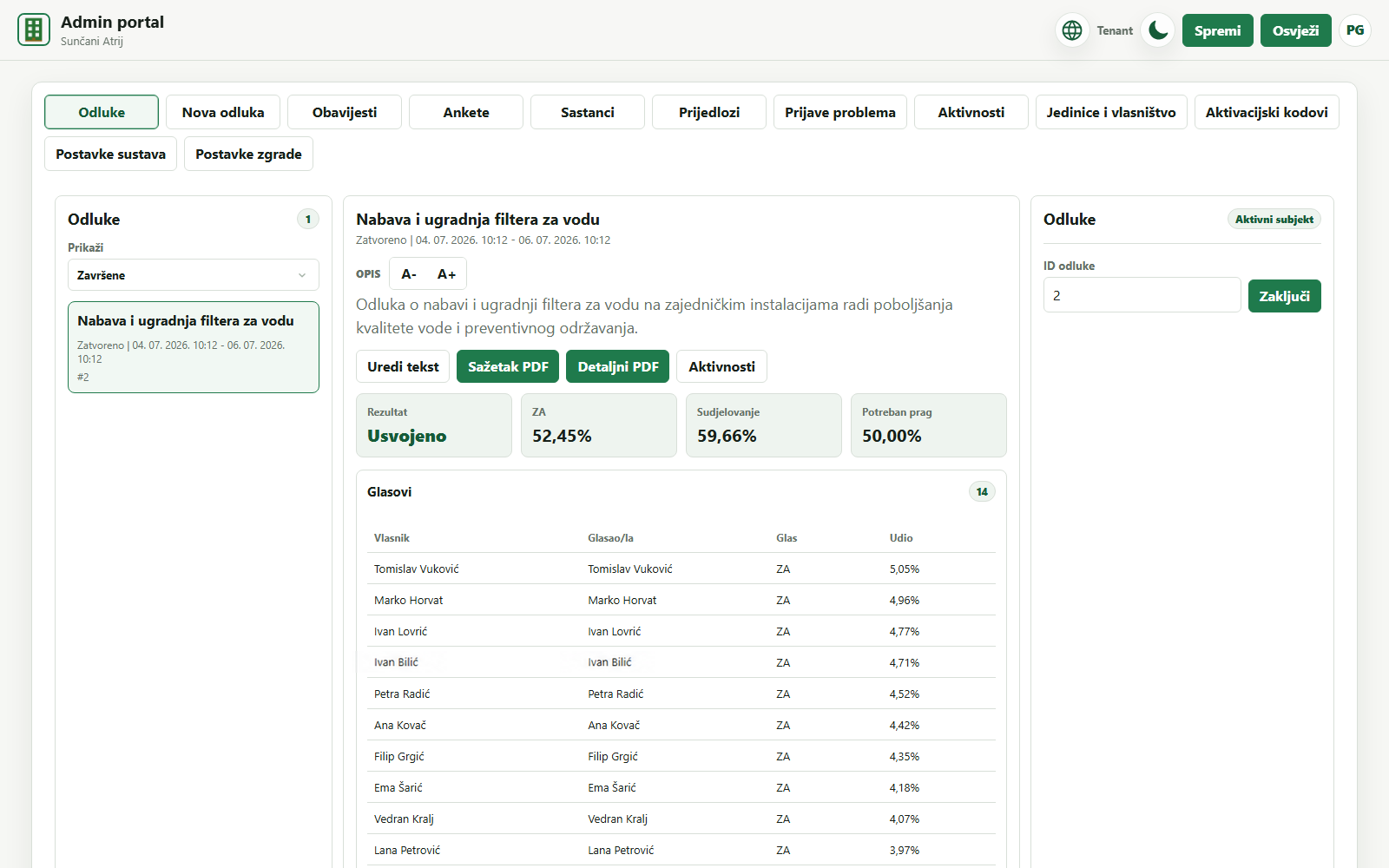Toggle dark mode with moon icon

pyautogui.click(x=1158, y=30)
